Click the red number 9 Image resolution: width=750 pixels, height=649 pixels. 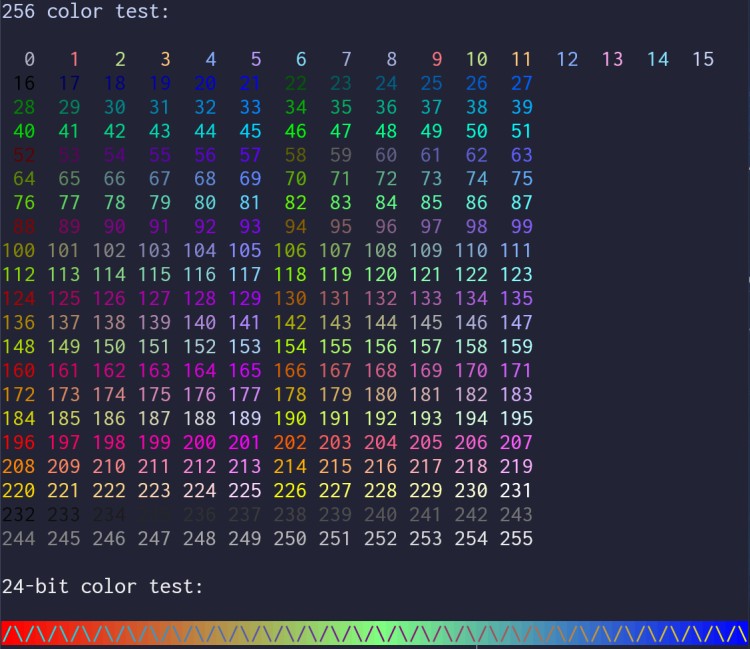437,59
